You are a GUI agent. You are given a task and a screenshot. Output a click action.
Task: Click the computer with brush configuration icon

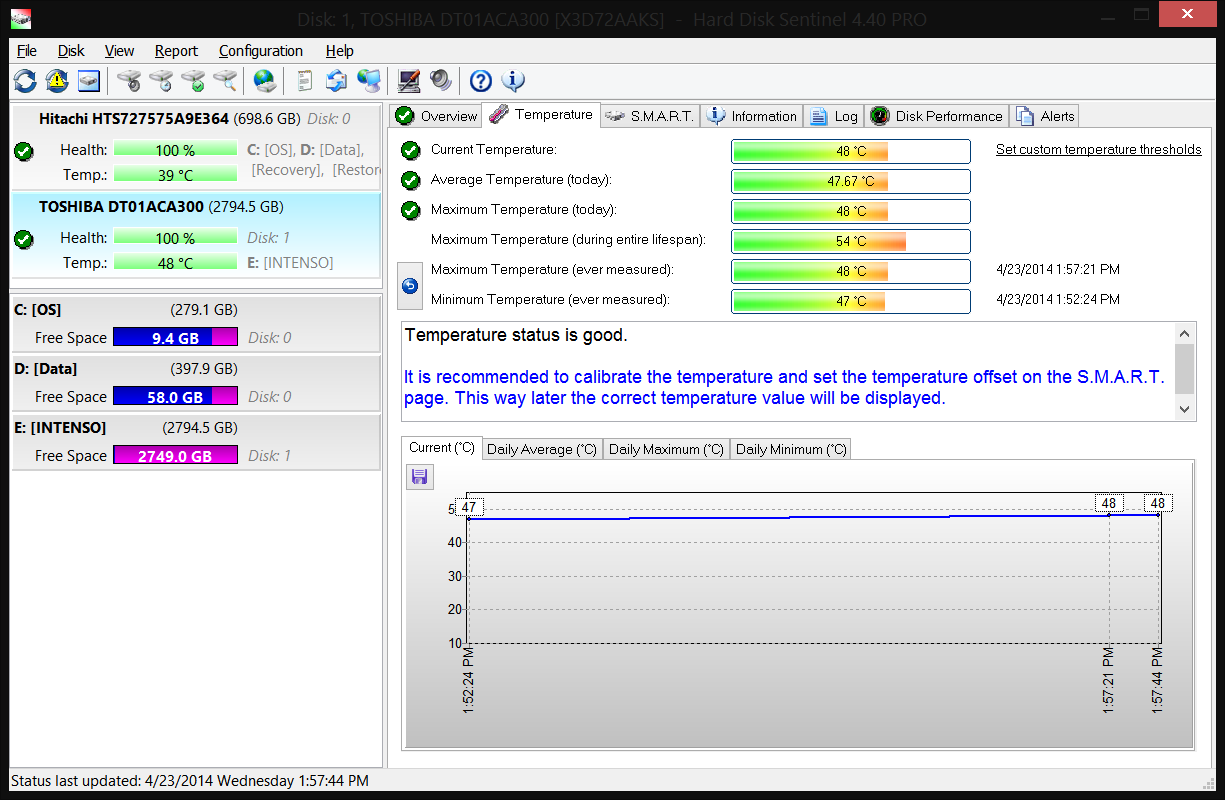coord(408,81)
